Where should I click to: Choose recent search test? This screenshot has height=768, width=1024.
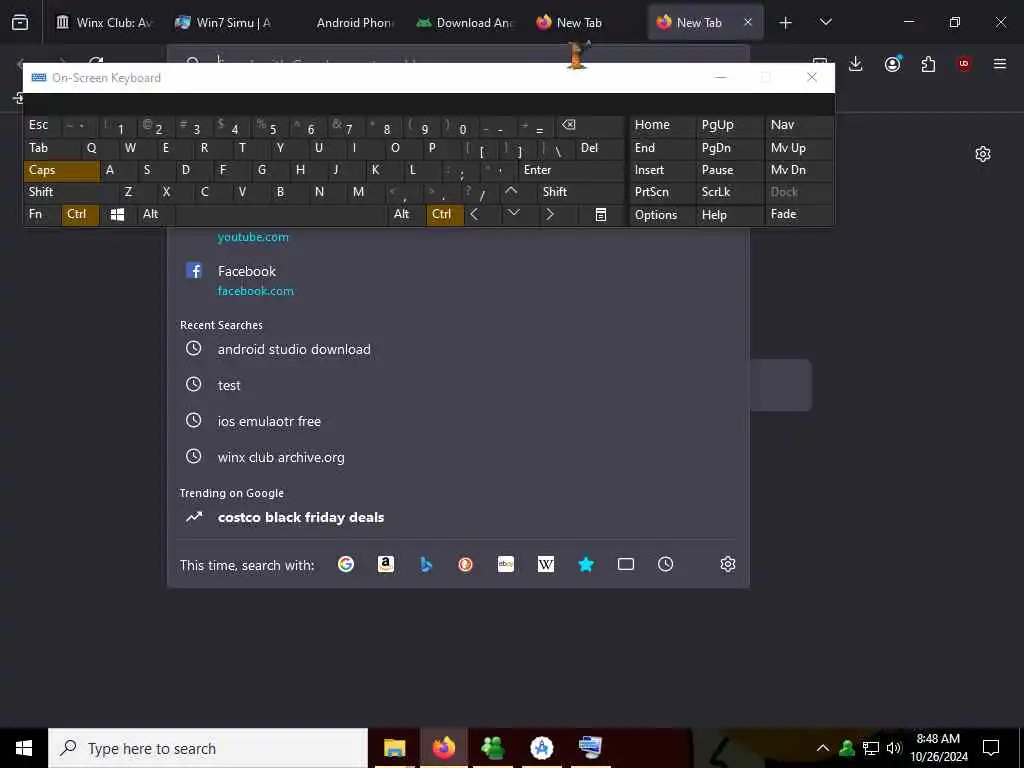(458, 385)
